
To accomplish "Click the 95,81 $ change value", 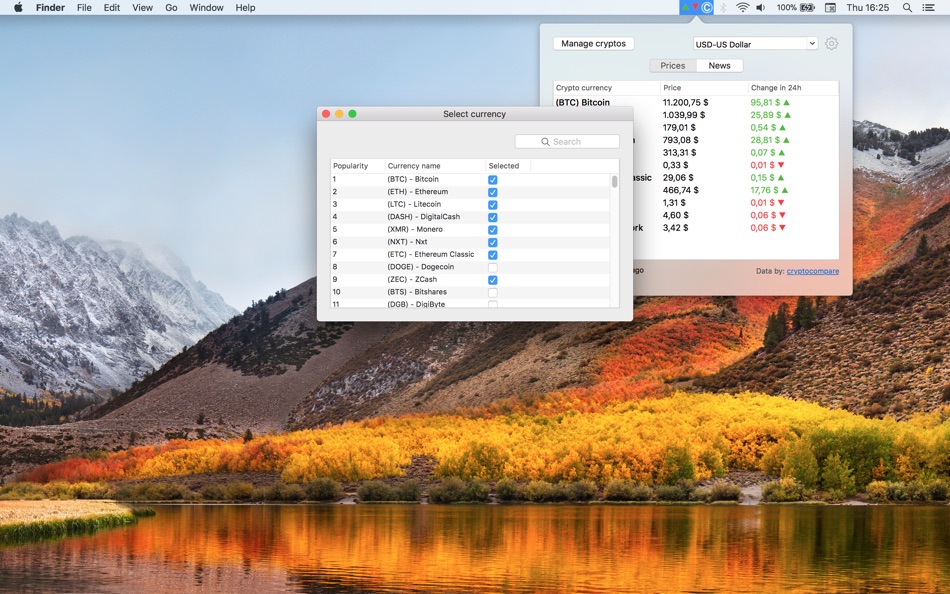I will pyautogui.click(x=765, y=102).
